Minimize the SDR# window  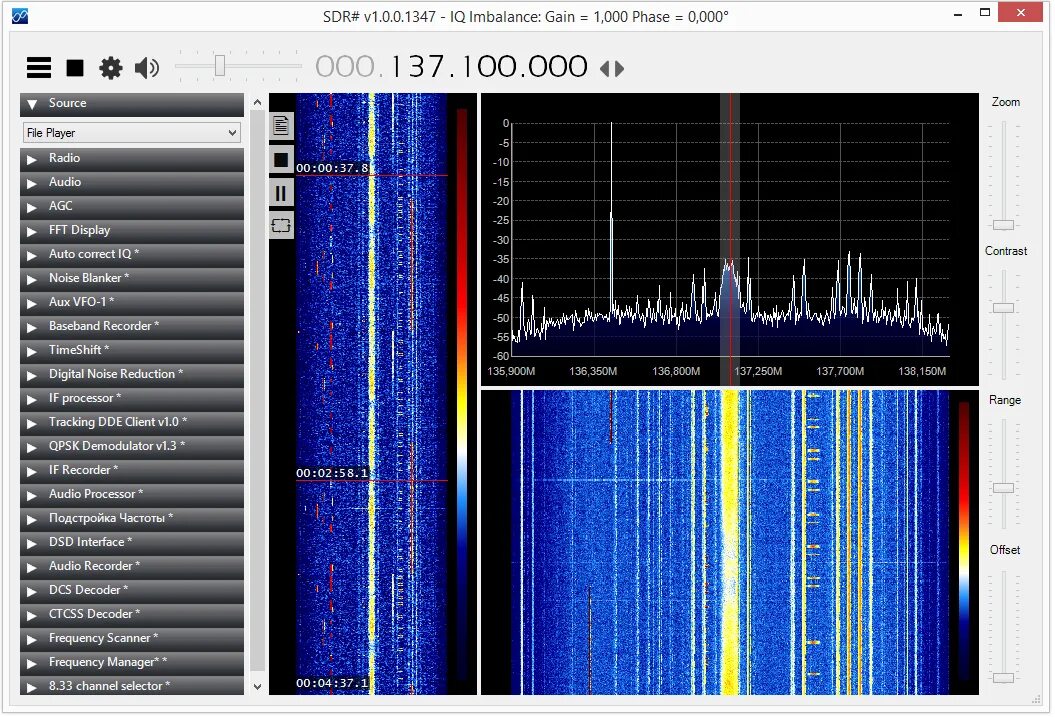[x=957, y=14]
